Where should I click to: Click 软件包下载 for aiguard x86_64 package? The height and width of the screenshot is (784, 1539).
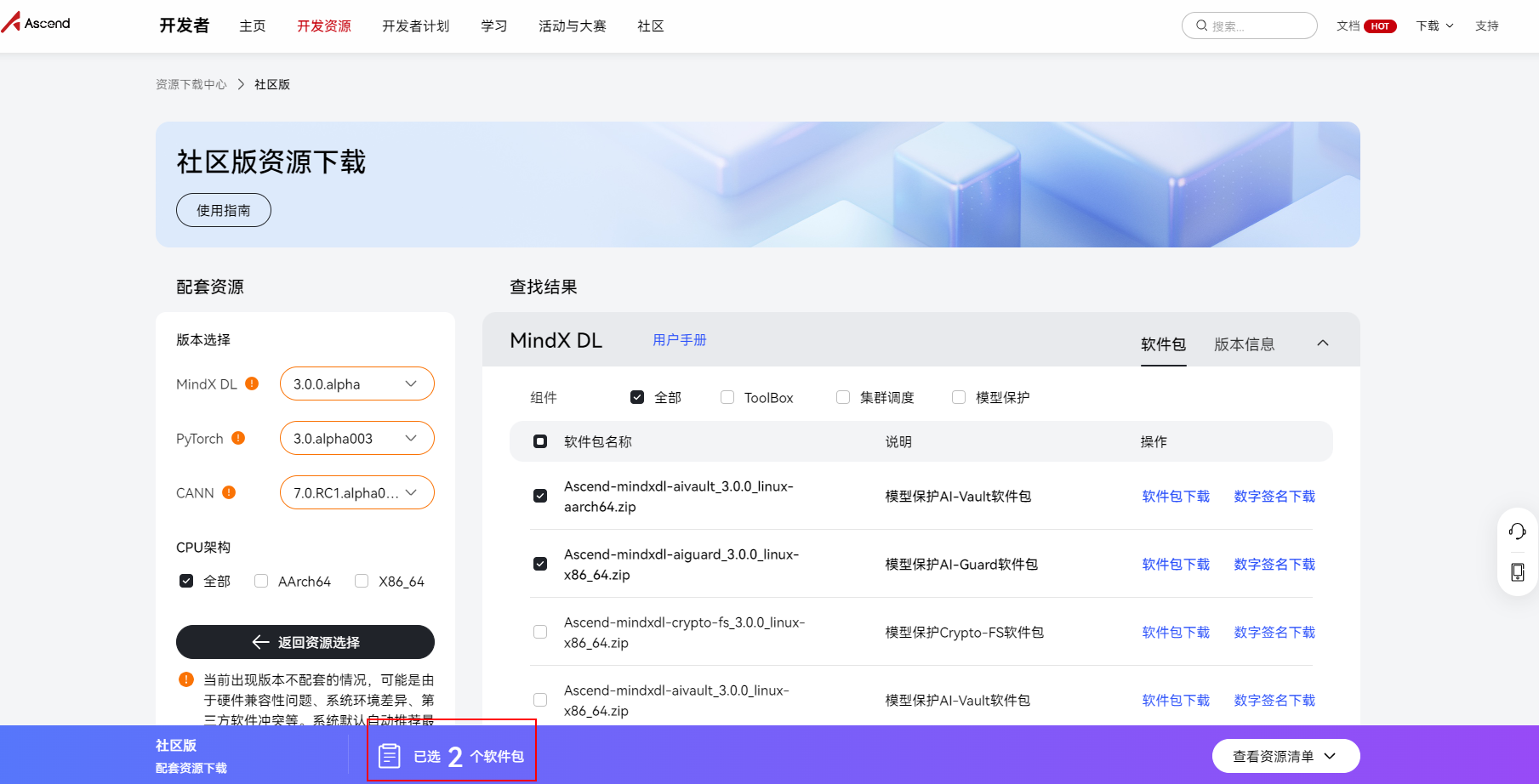pos(1176,564)
